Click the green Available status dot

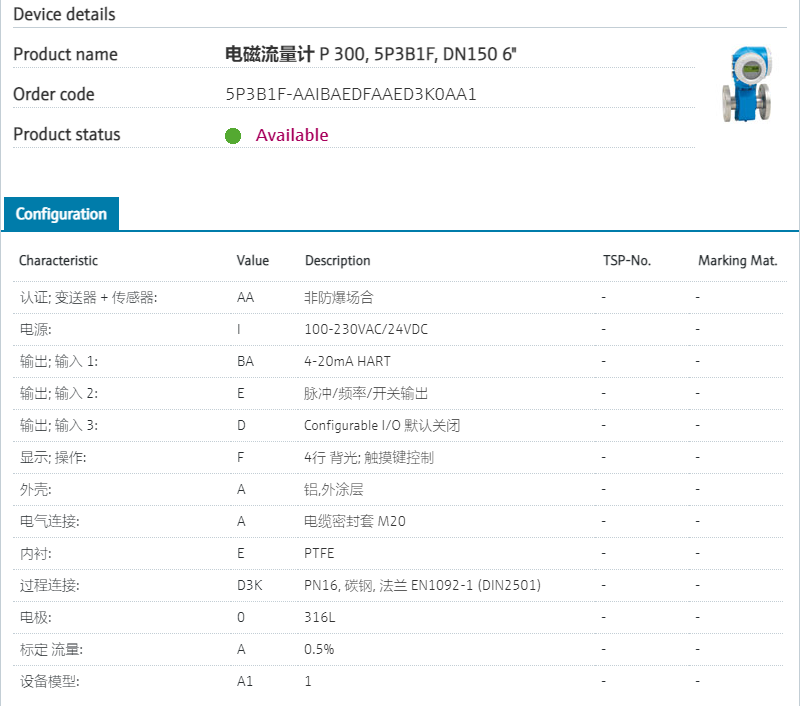click(x=233, y=136)
